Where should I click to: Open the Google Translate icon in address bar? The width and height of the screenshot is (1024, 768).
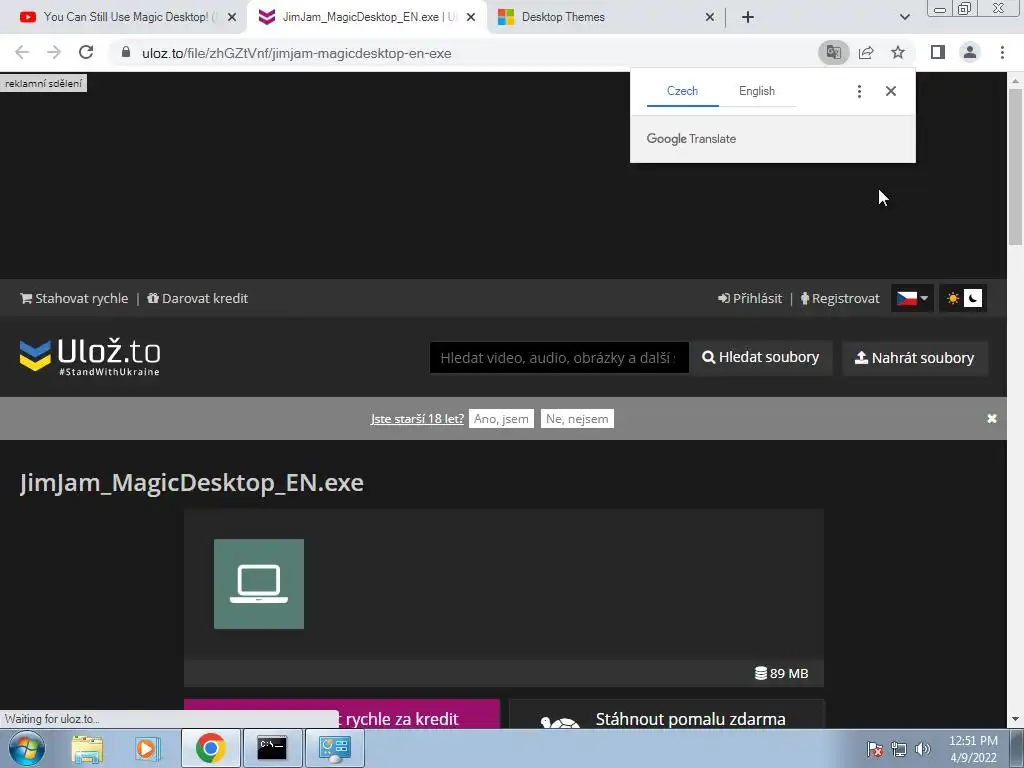[833, 52]
